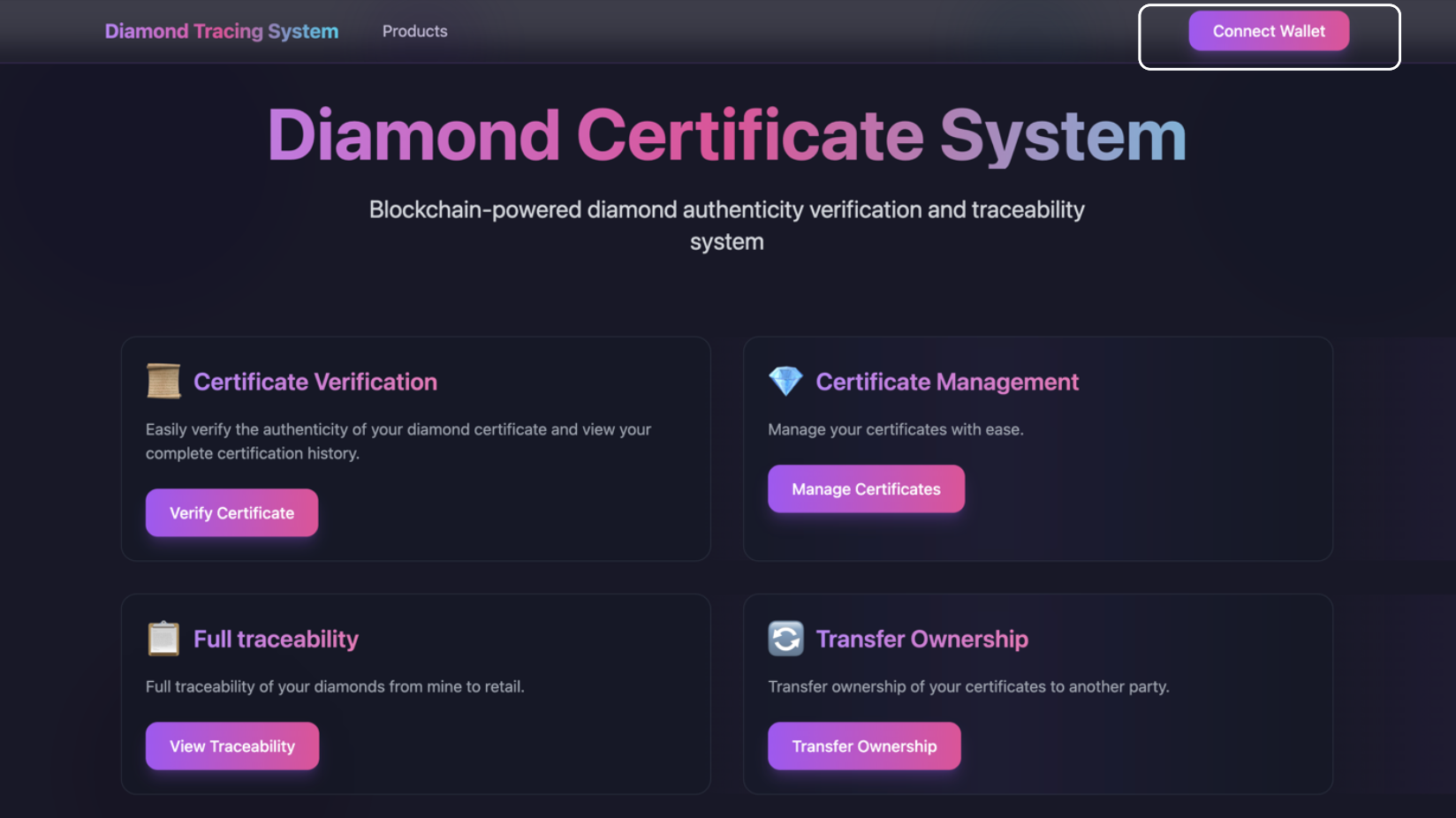Click the diamond icon beside Certificate Management
The image size is (1456, 818).
pos(785,381)
